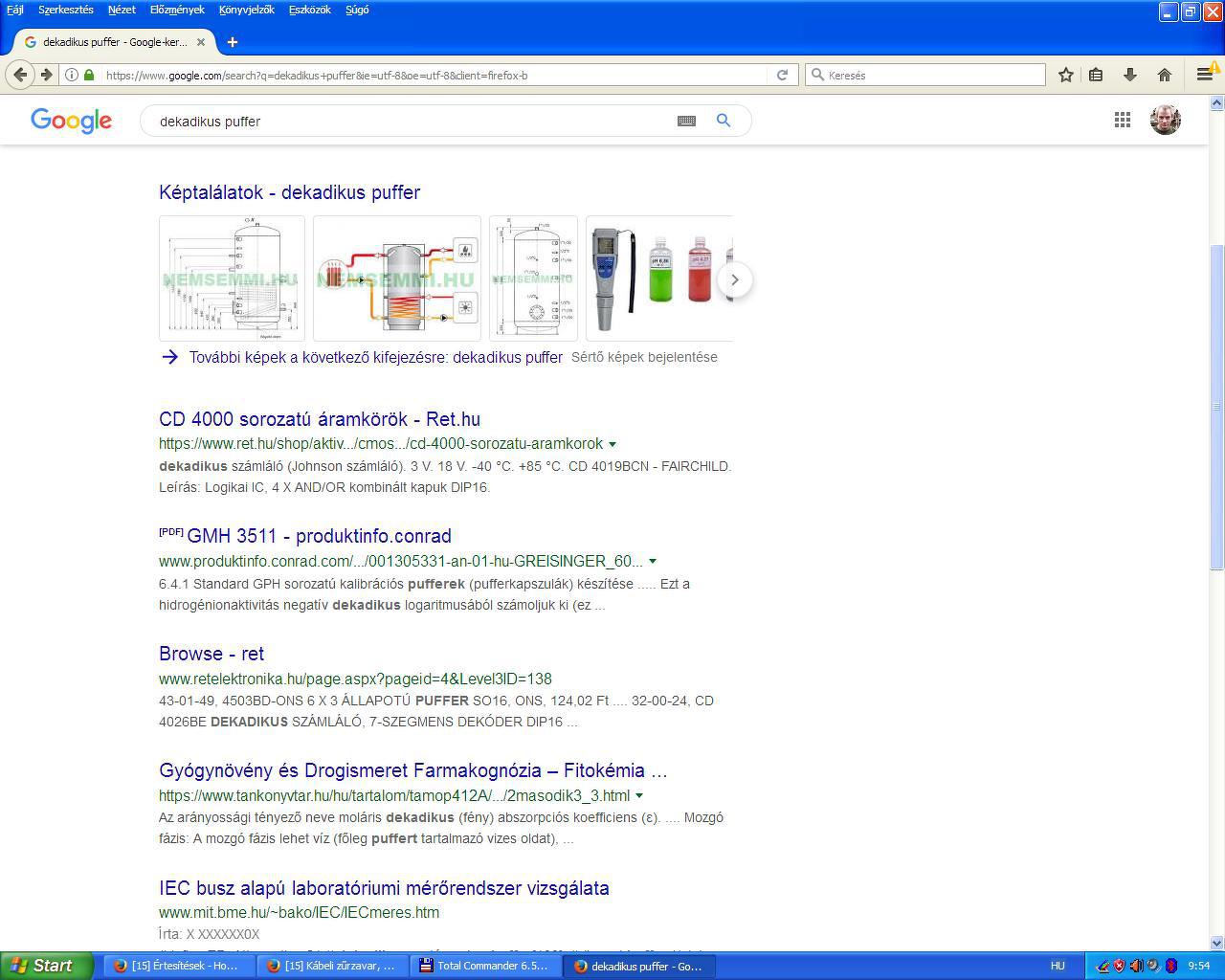The height and width of the screenshot is (980, 1225).
Task: Open the Előzmények menu
Action: (177, 10)
